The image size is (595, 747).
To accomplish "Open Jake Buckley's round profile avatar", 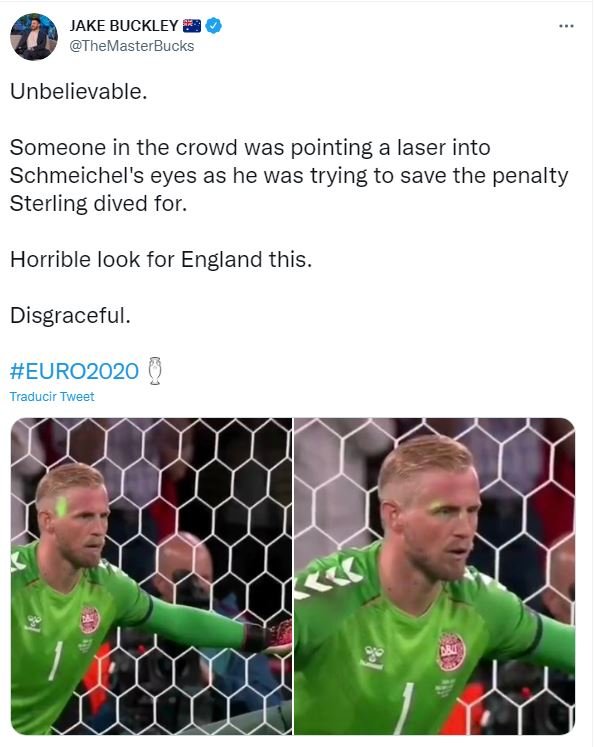I will (x=34, y=37).
